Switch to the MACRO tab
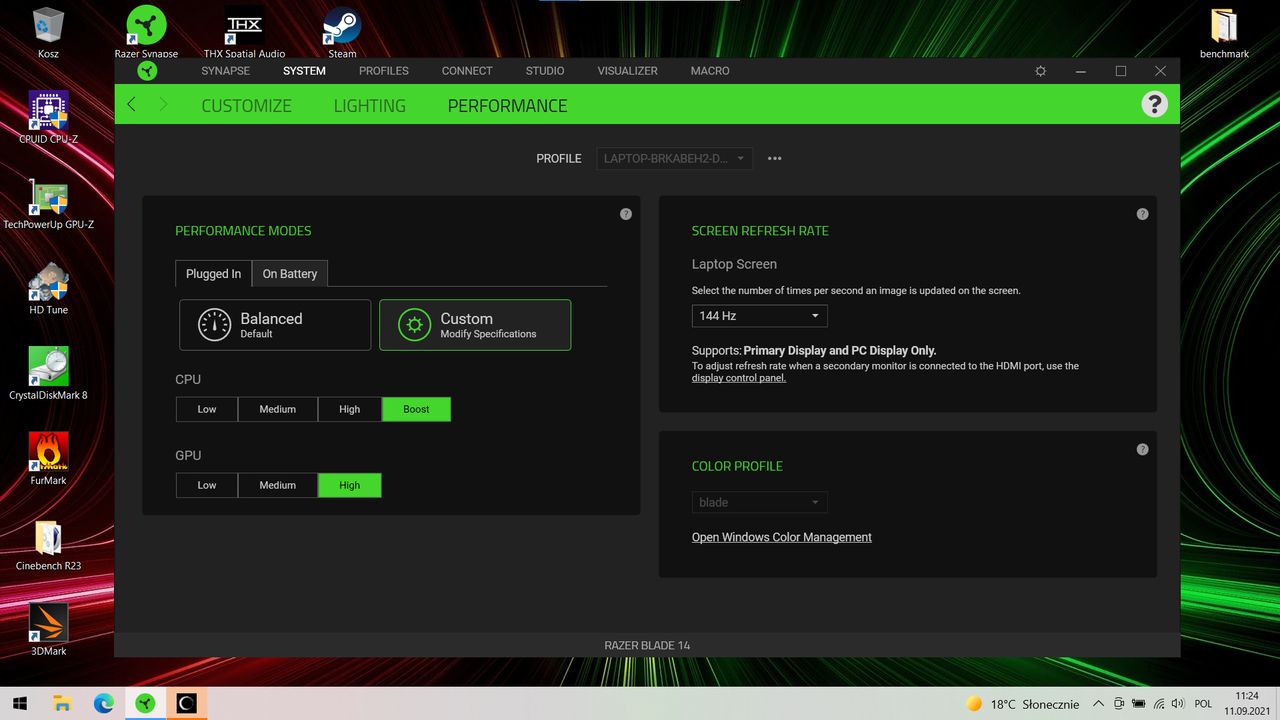1280x720 pixels. [710, 71]
